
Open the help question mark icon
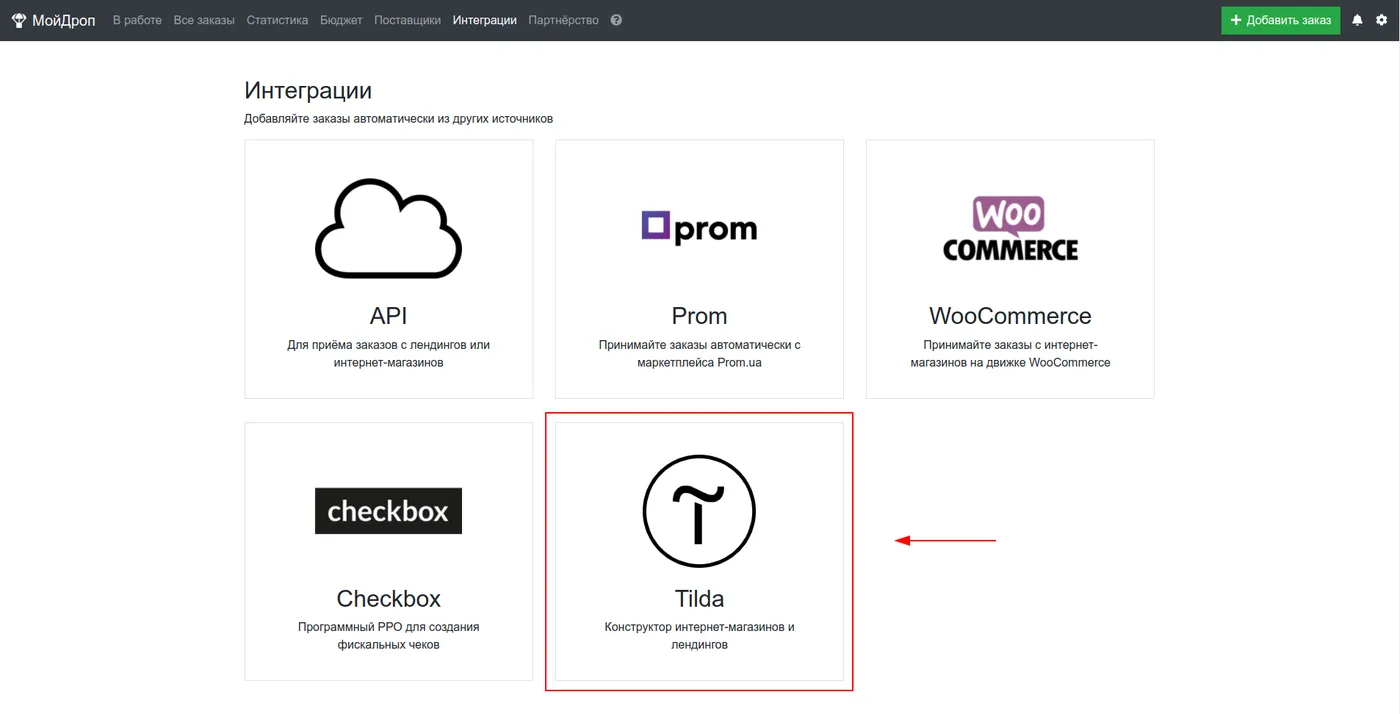pyautogui.click(x=616, y=20)
